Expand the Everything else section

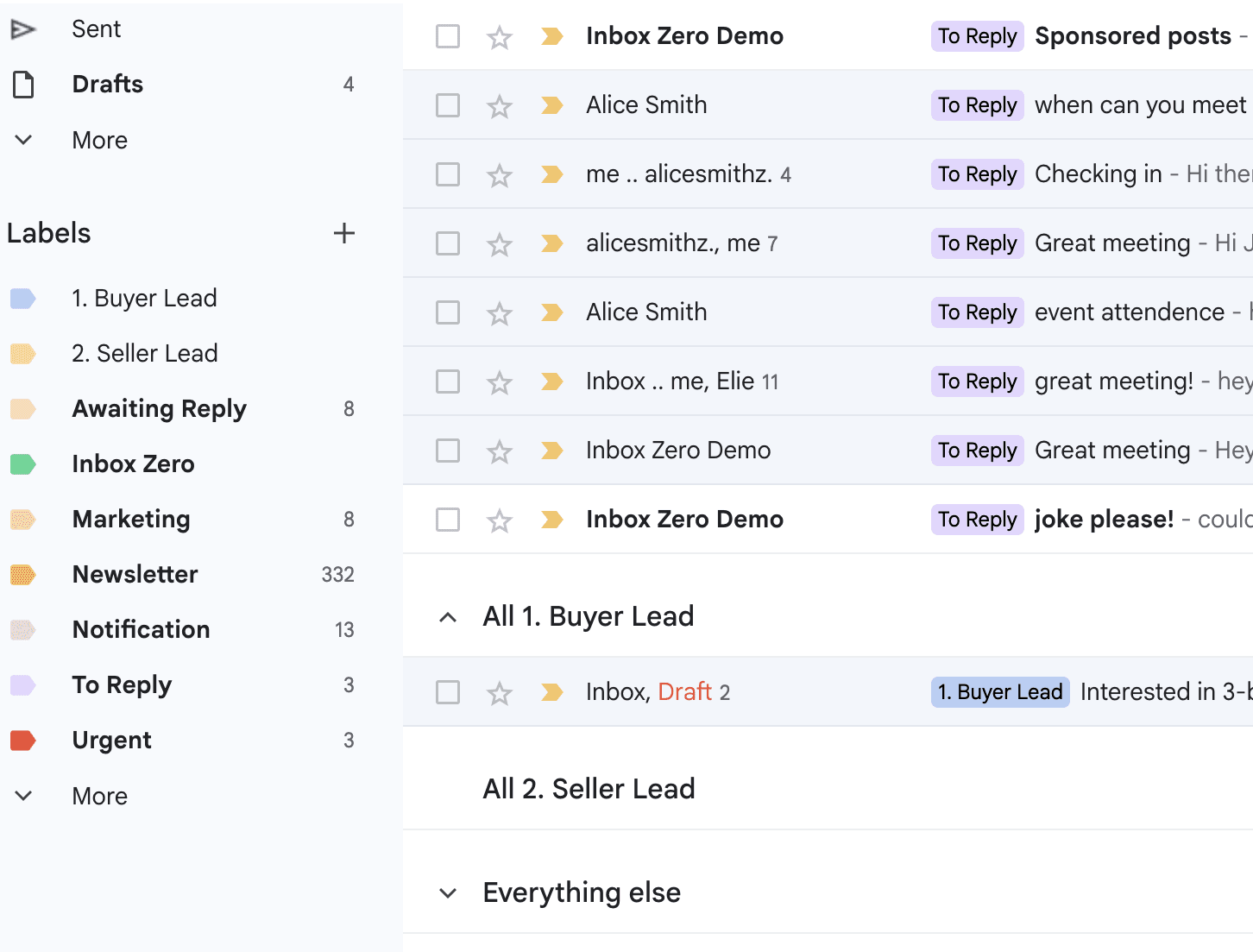(x=447, y=892)
